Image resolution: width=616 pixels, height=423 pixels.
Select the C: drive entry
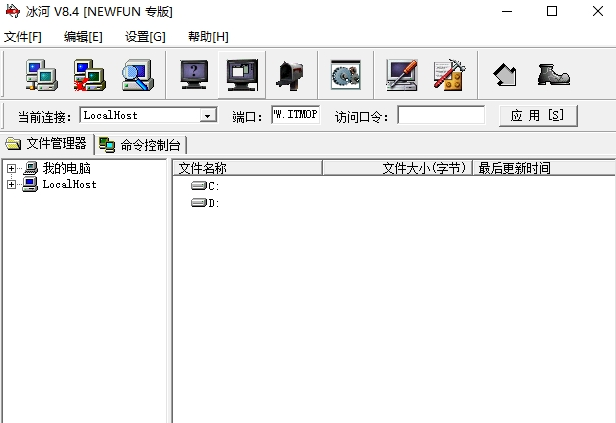coord(205,186)
